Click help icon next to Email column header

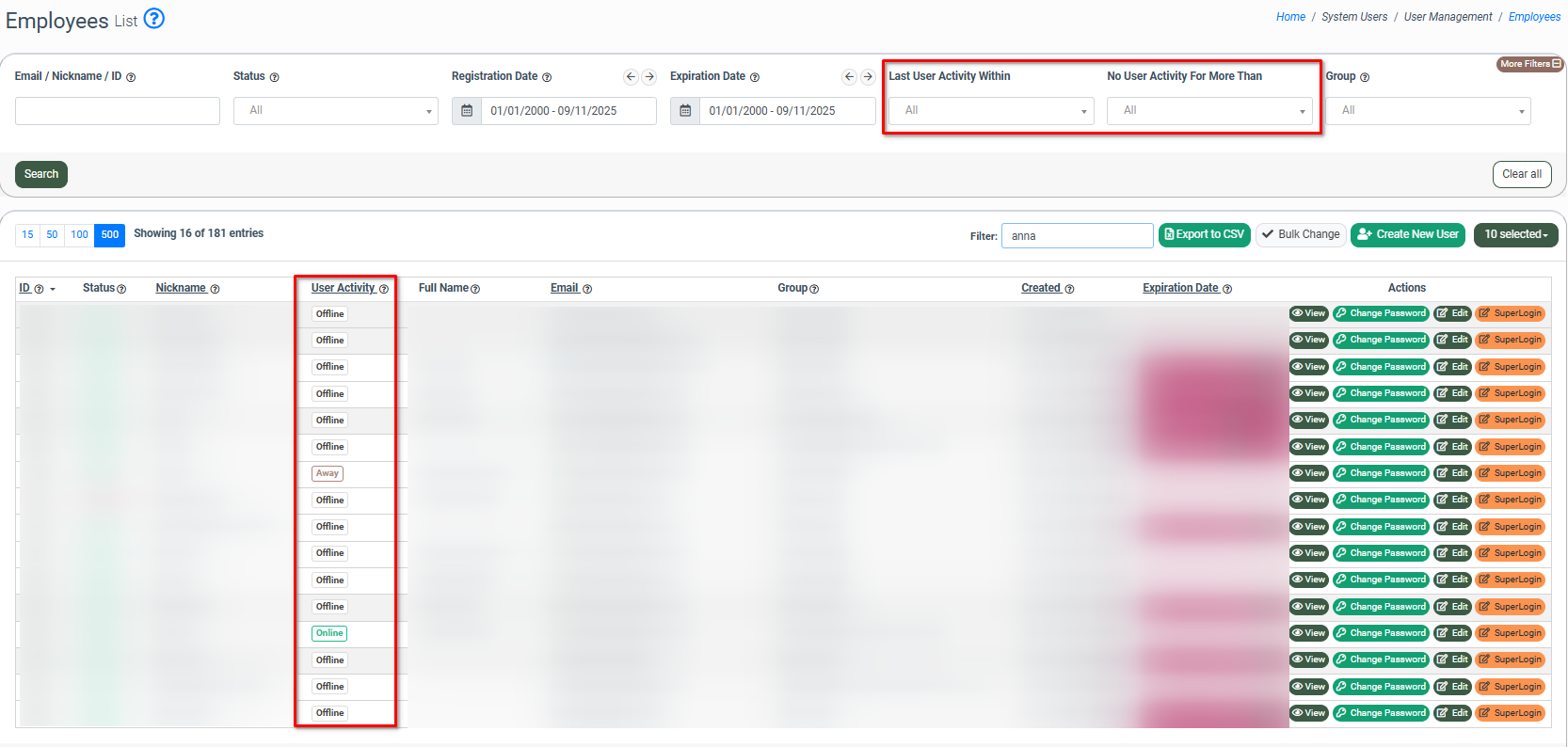(587, 289)
